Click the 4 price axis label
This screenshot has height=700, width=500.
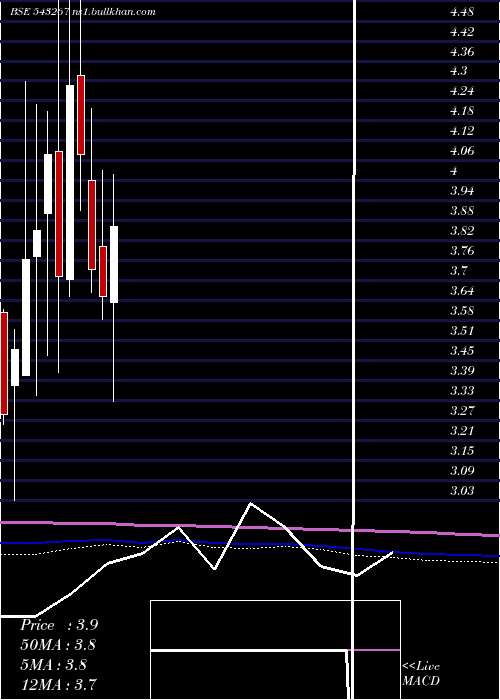454,171
